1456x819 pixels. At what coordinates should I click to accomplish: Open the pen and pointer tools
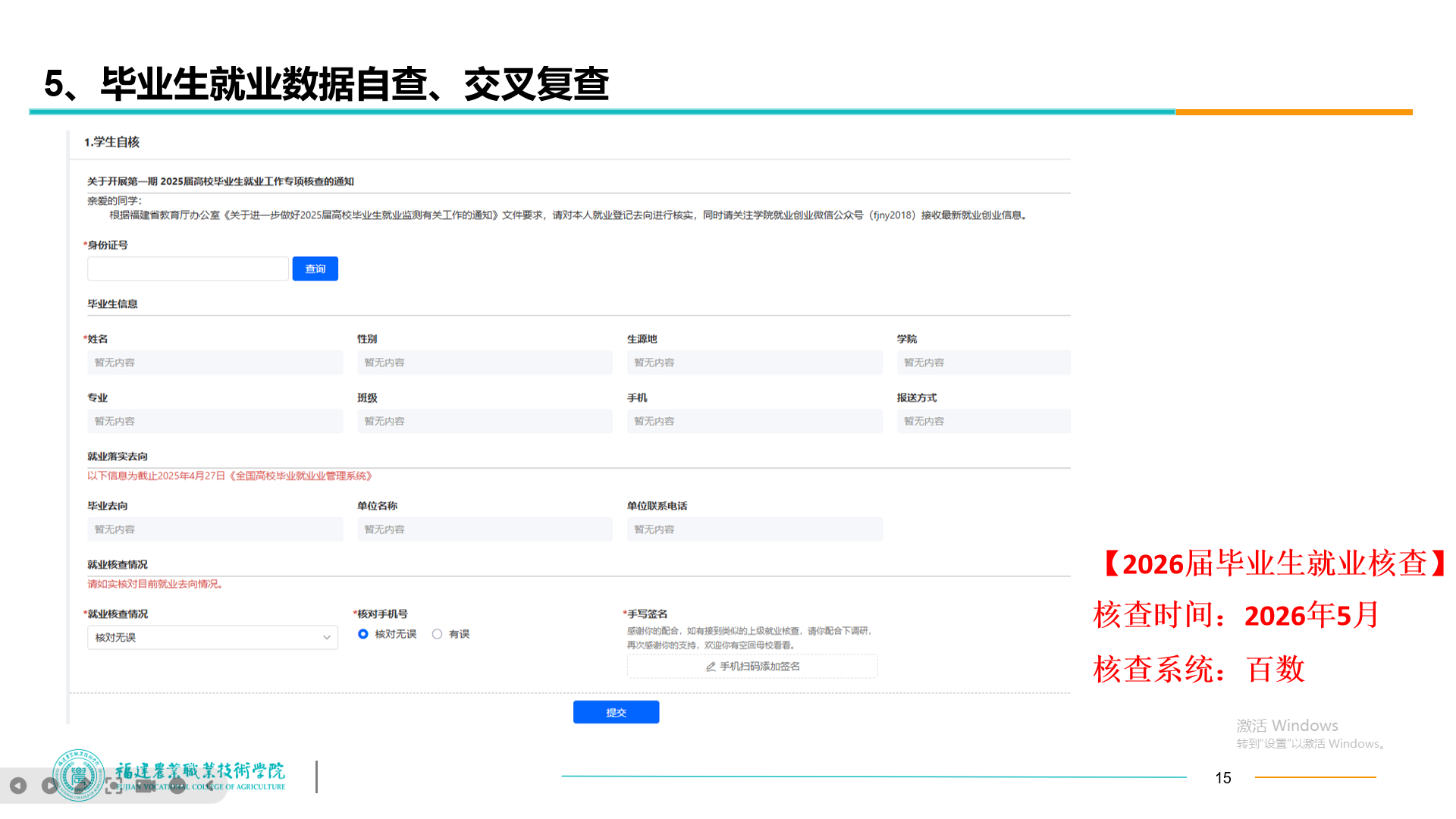tap(82, 786)
